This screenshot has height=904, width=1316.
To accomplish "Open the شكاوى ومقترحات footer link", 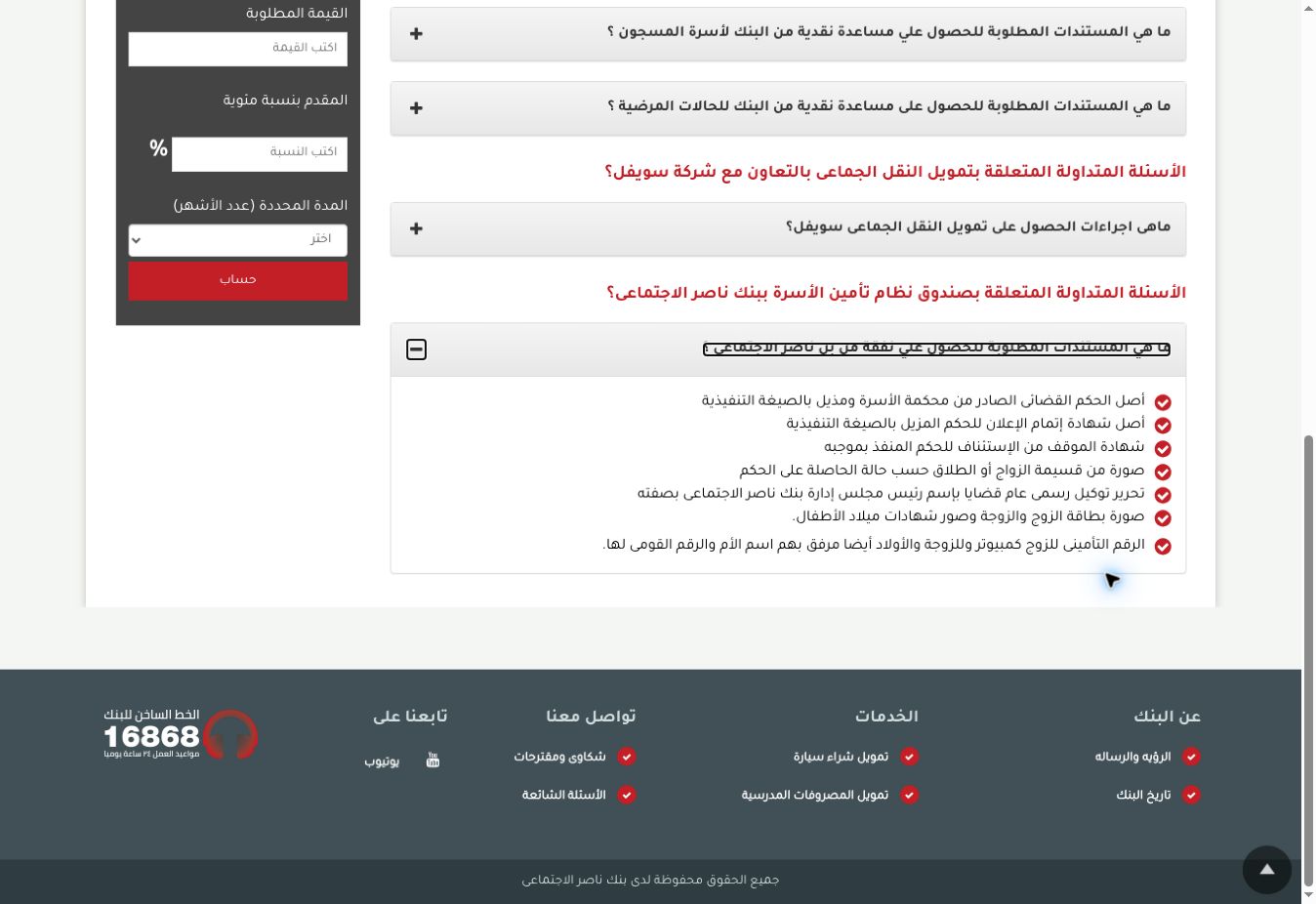I will [559, 757].
